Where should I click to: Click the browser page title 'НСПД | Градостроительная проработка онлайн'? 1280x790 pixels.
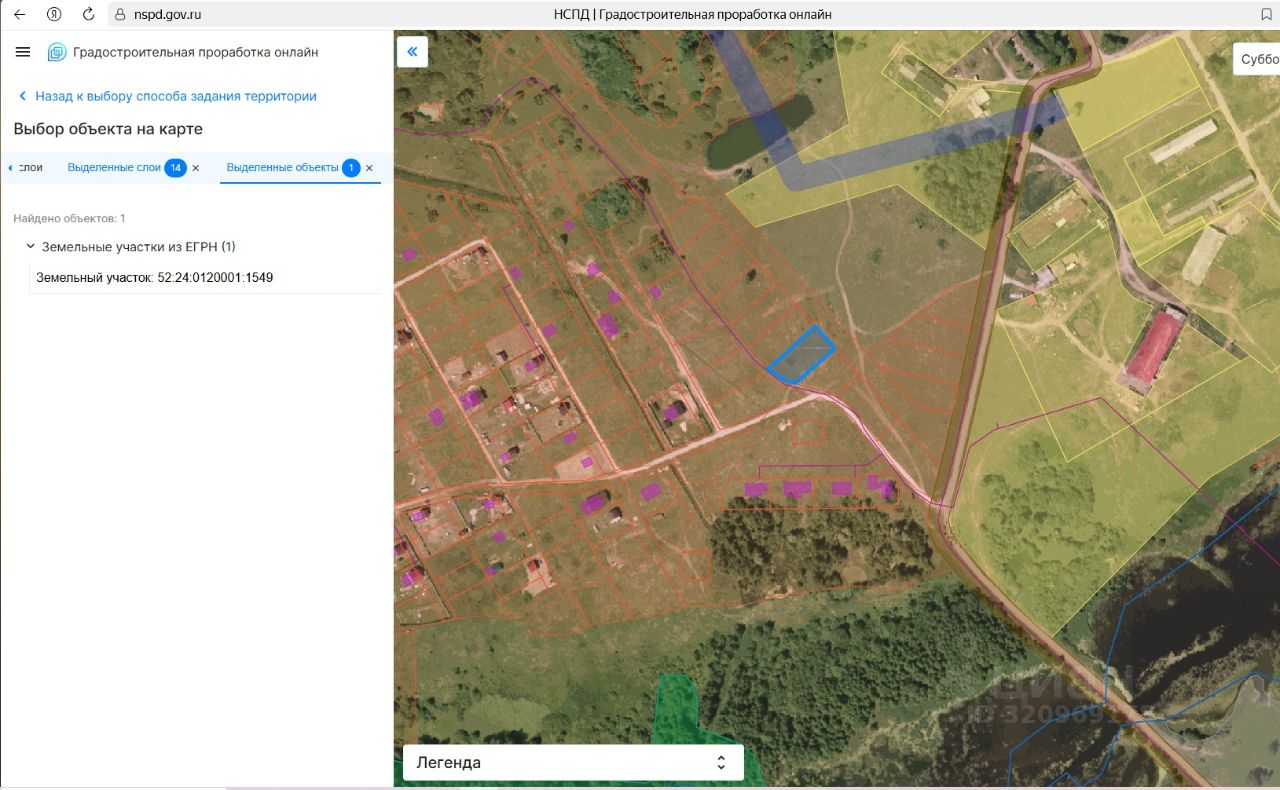coord(692,14)
